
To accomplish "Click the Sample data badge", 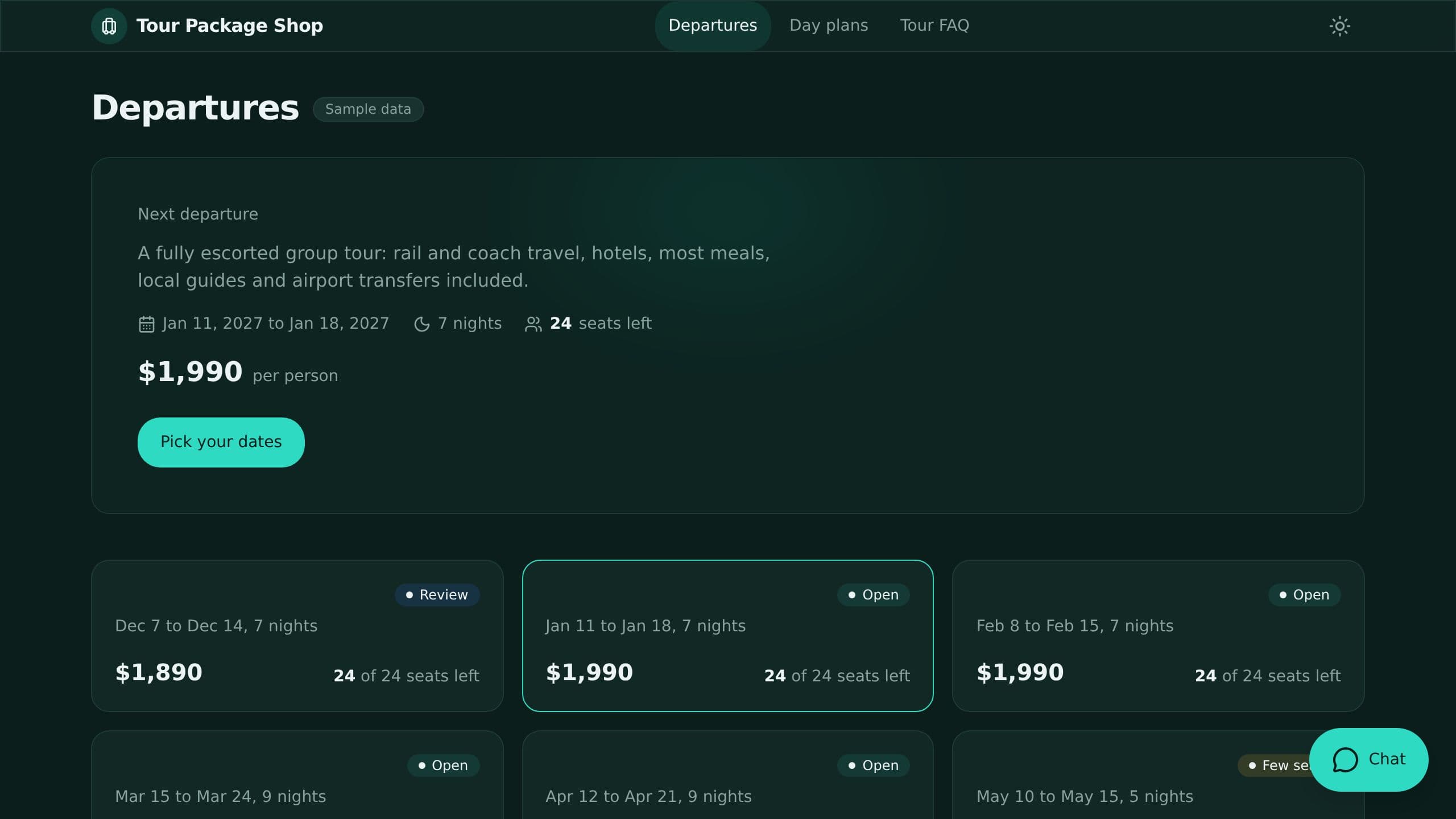I will tap(368, 109).
